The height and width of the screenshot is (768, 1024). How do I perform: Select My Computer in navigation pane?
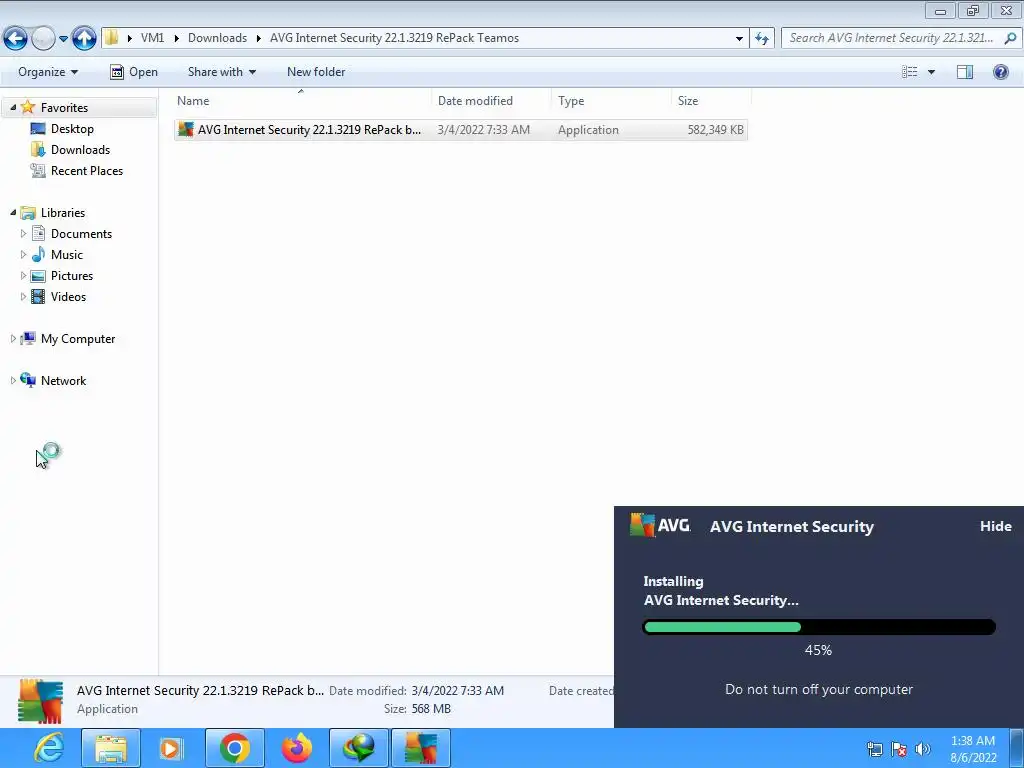(78, 338)
